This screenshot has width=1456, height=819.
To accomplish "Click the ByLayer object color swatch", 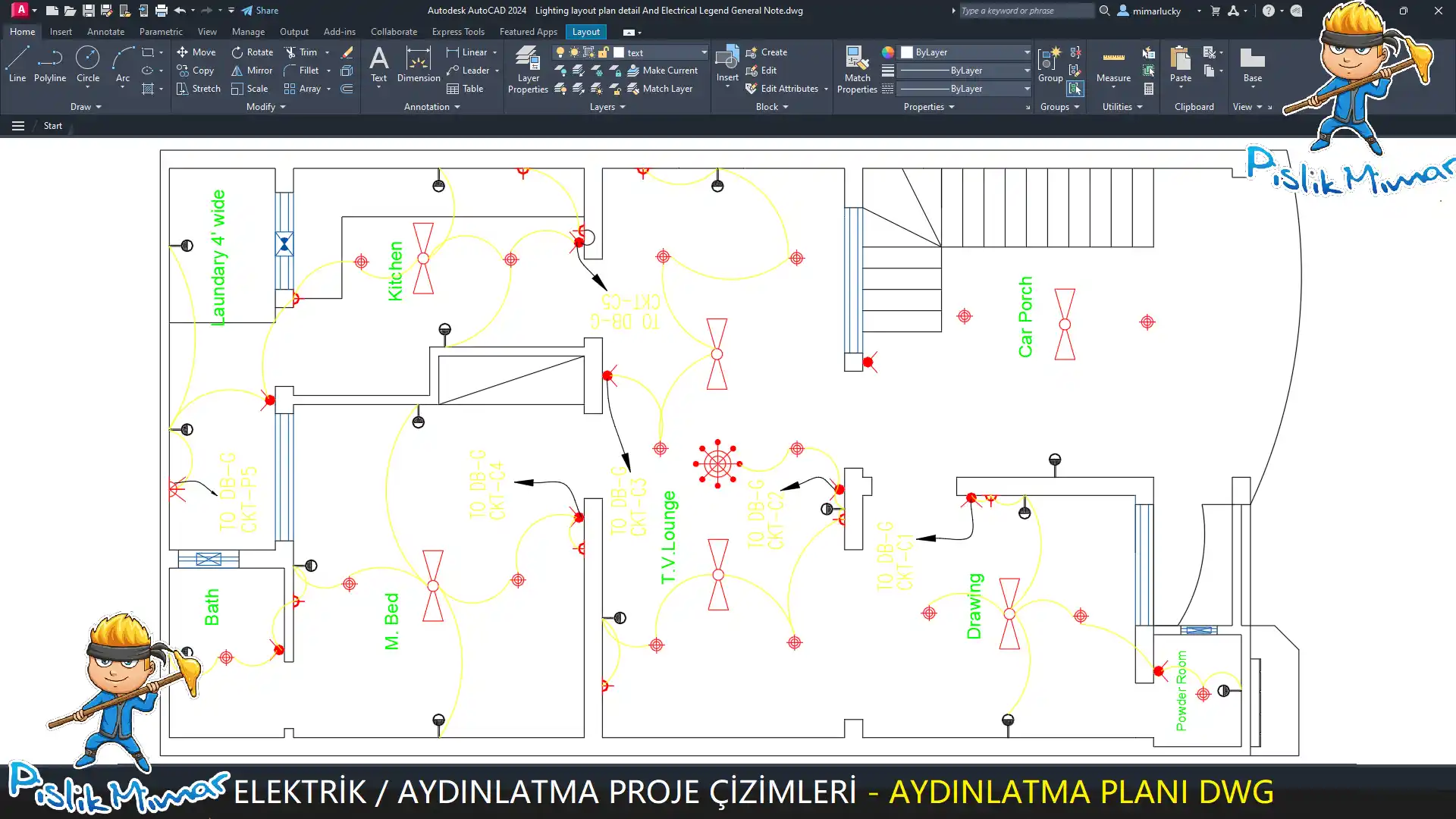I will click(907, 52).
